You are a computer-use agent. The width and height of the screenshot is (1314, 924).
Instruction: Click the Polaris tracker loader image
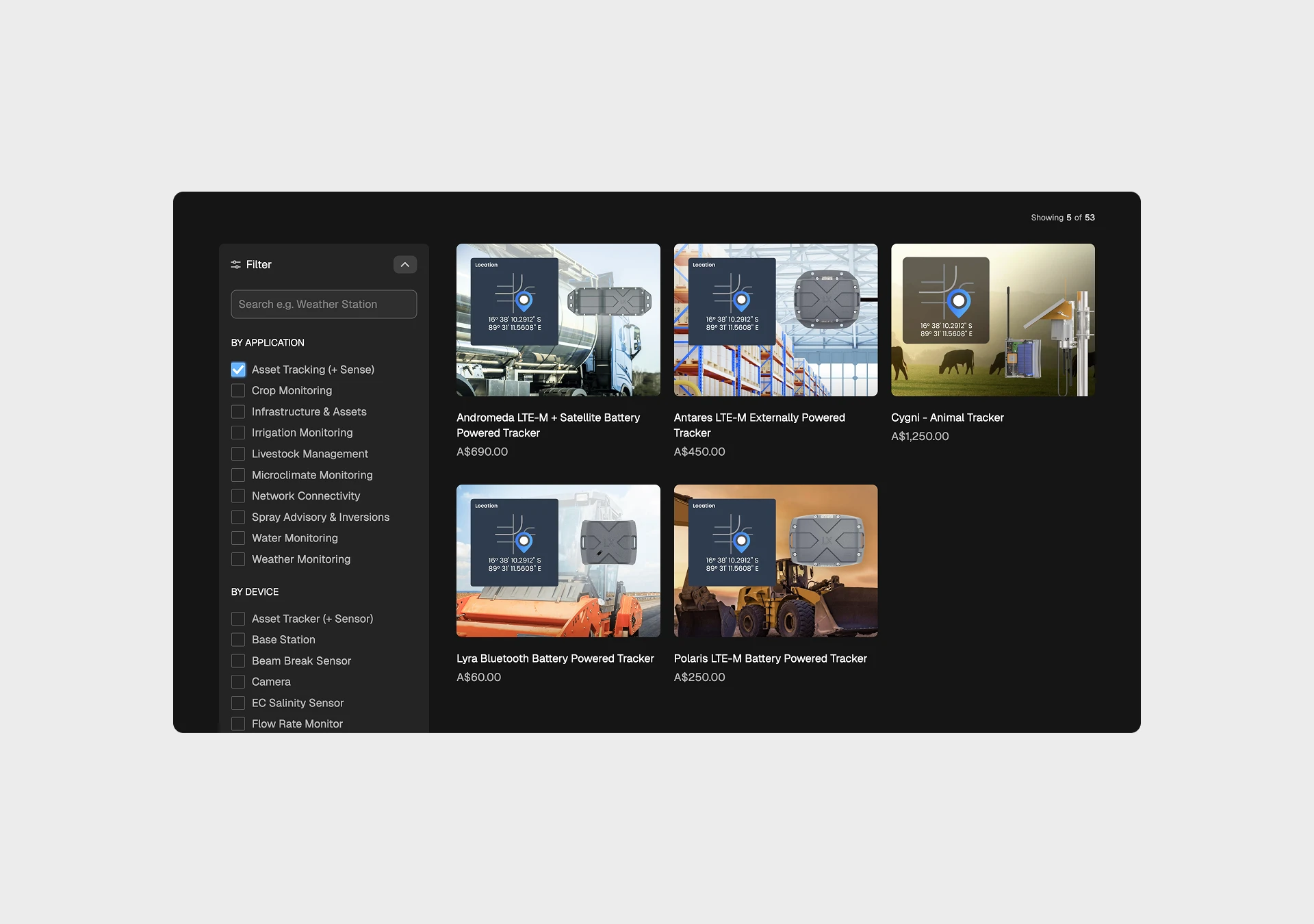point(775,561)
